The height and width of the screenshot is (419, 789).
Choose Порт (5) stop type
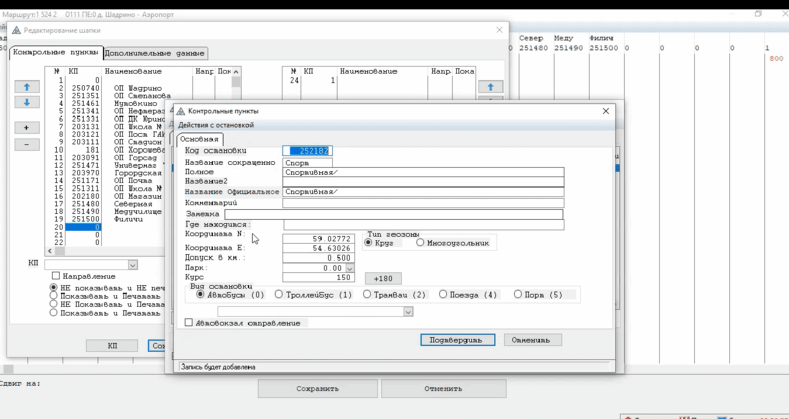pyautogui.click(x=518, y=295)
